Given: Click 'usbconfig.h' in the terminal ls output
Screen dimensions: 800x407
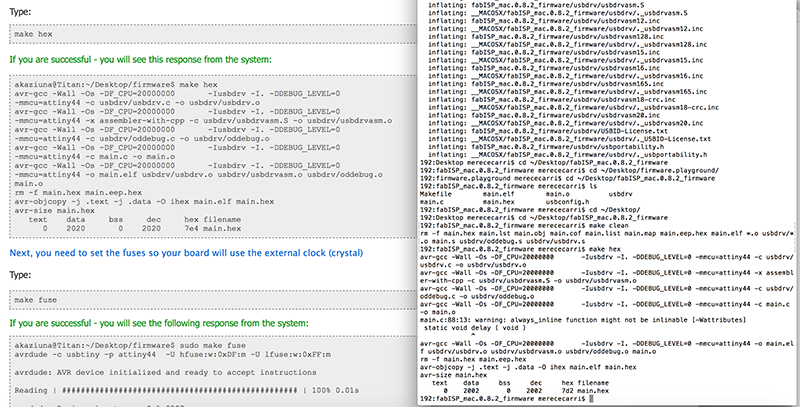Looking at the screenshot, I should [x=567, y=202].
